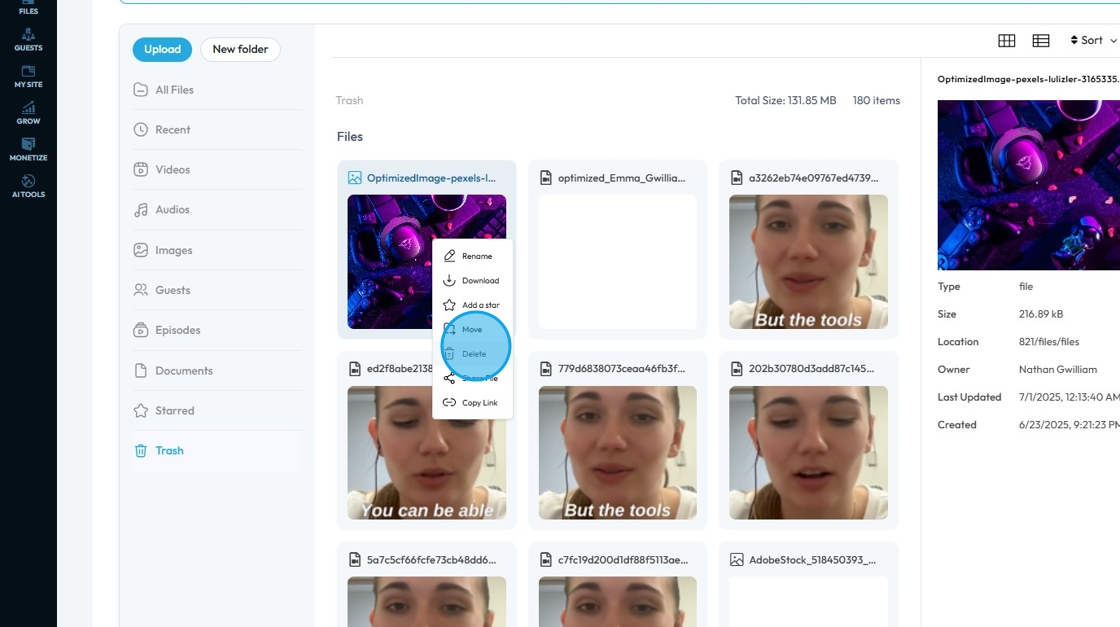Click the AdobeStock_518450393 file name
This screenshot has height=627, width=1120.
pyautogui.click(x=812, y=560)
